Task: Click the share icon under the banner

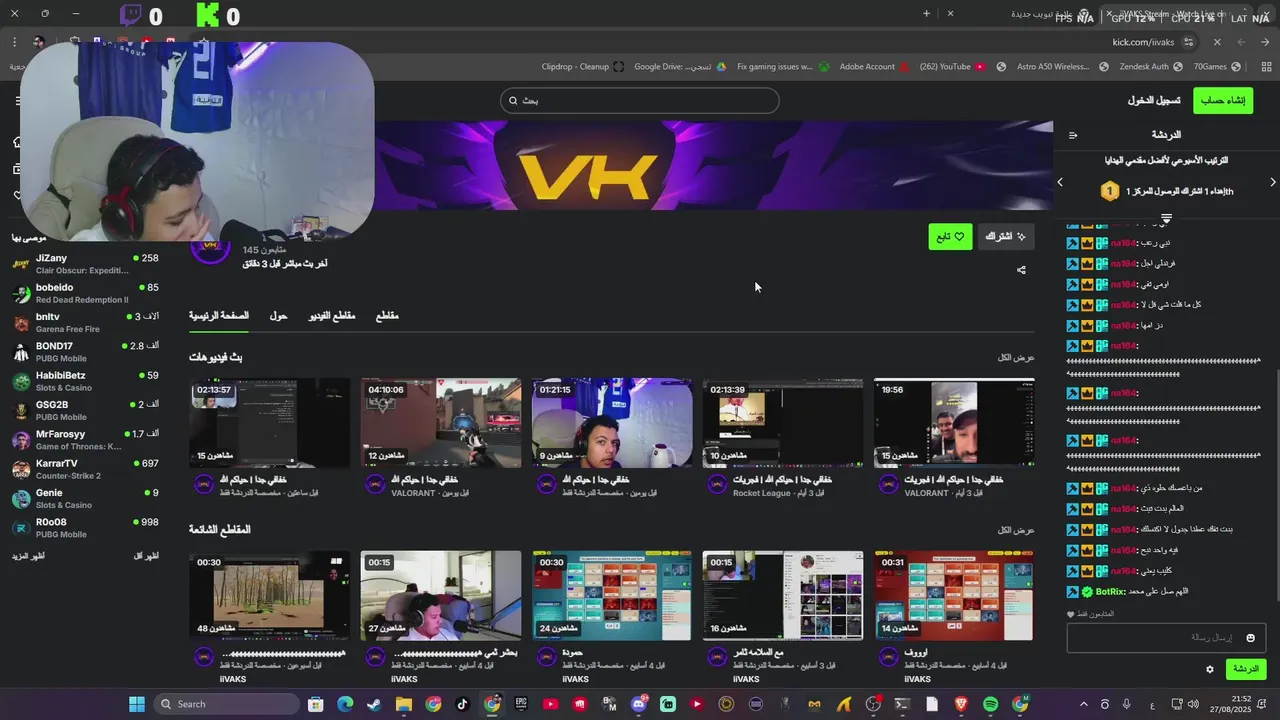Action: coord(1021,270)
